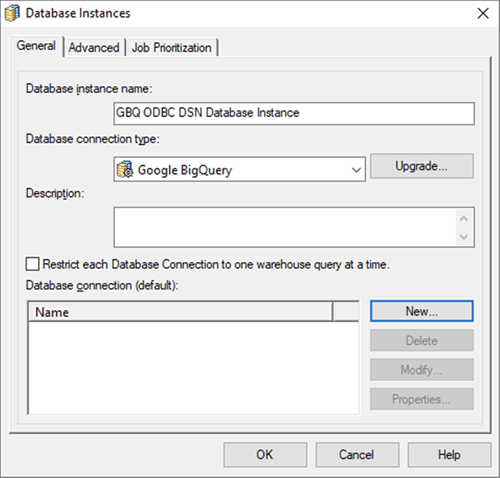This screenshot has width=500, height=478.
Task: Click the Upgrade... button
Action: [422, 166]
